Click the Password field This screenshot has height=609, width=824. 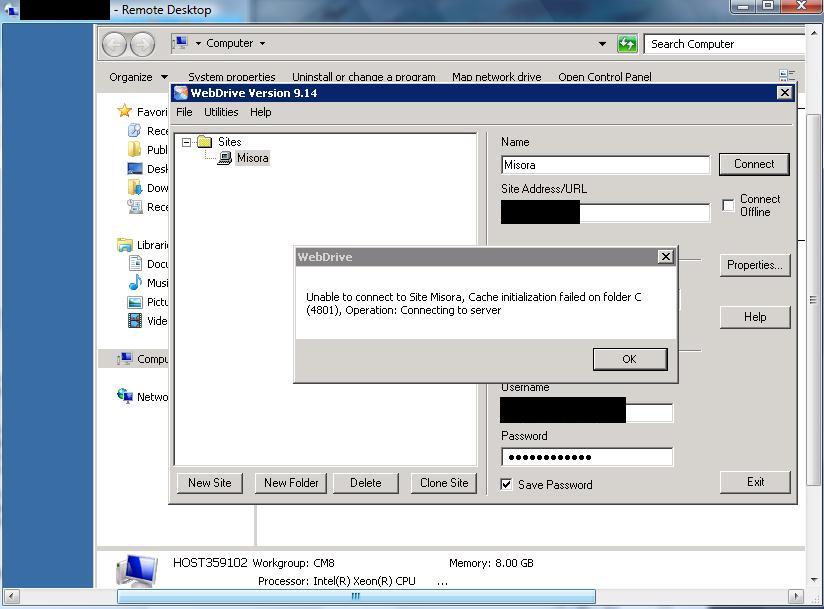pyautogui.click(x=587, y=457)
